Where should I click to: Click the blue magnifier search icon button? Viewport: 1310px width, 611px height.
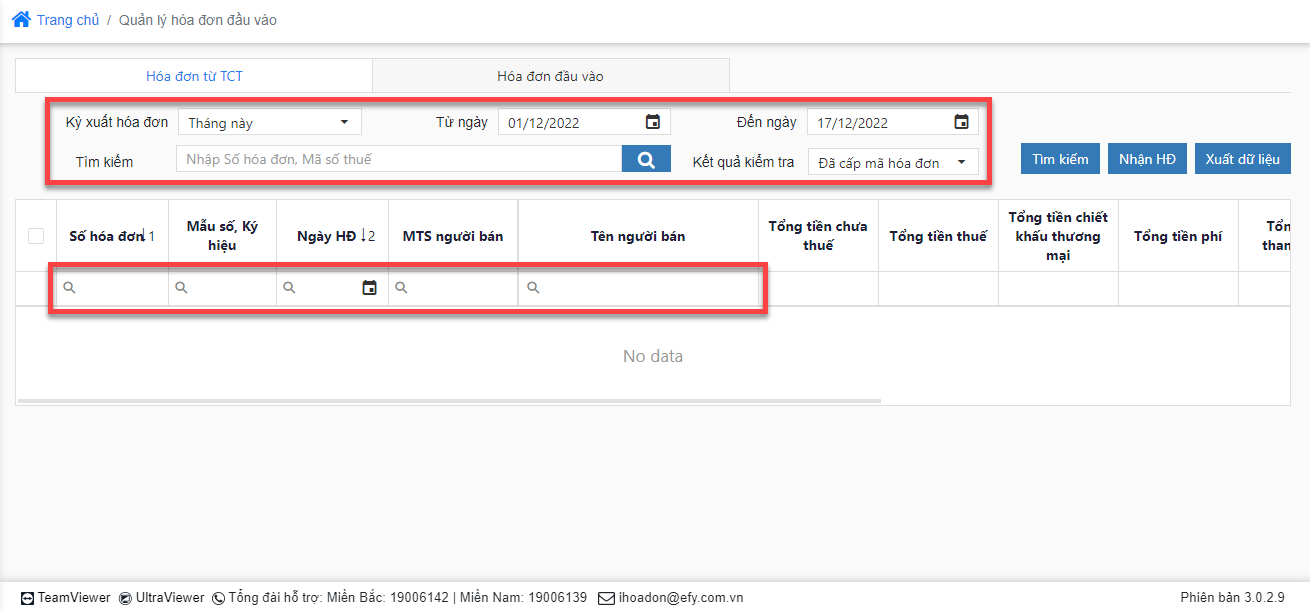[646, 159]
